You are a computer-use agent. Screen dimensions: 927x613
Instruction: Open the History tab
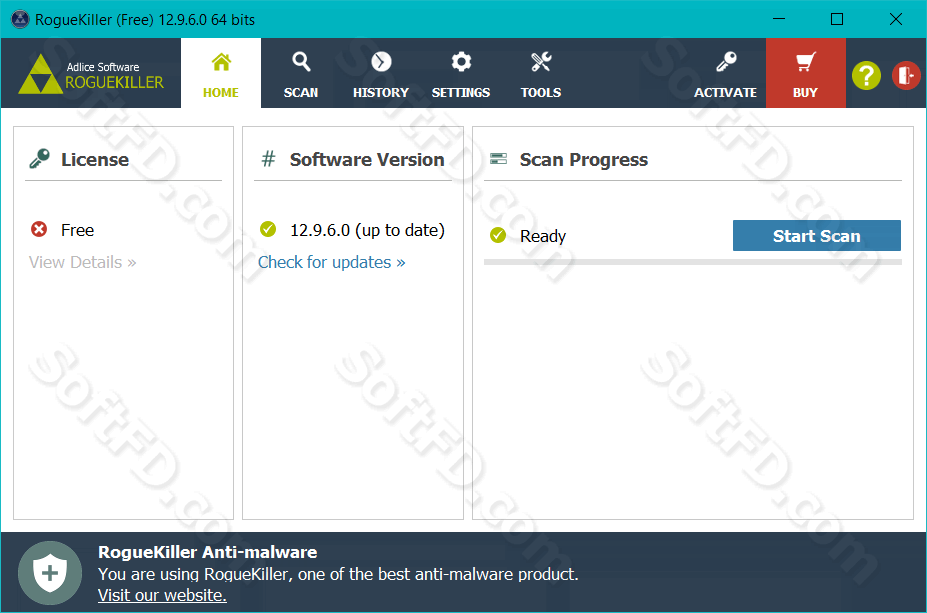[x=381, y=73]
